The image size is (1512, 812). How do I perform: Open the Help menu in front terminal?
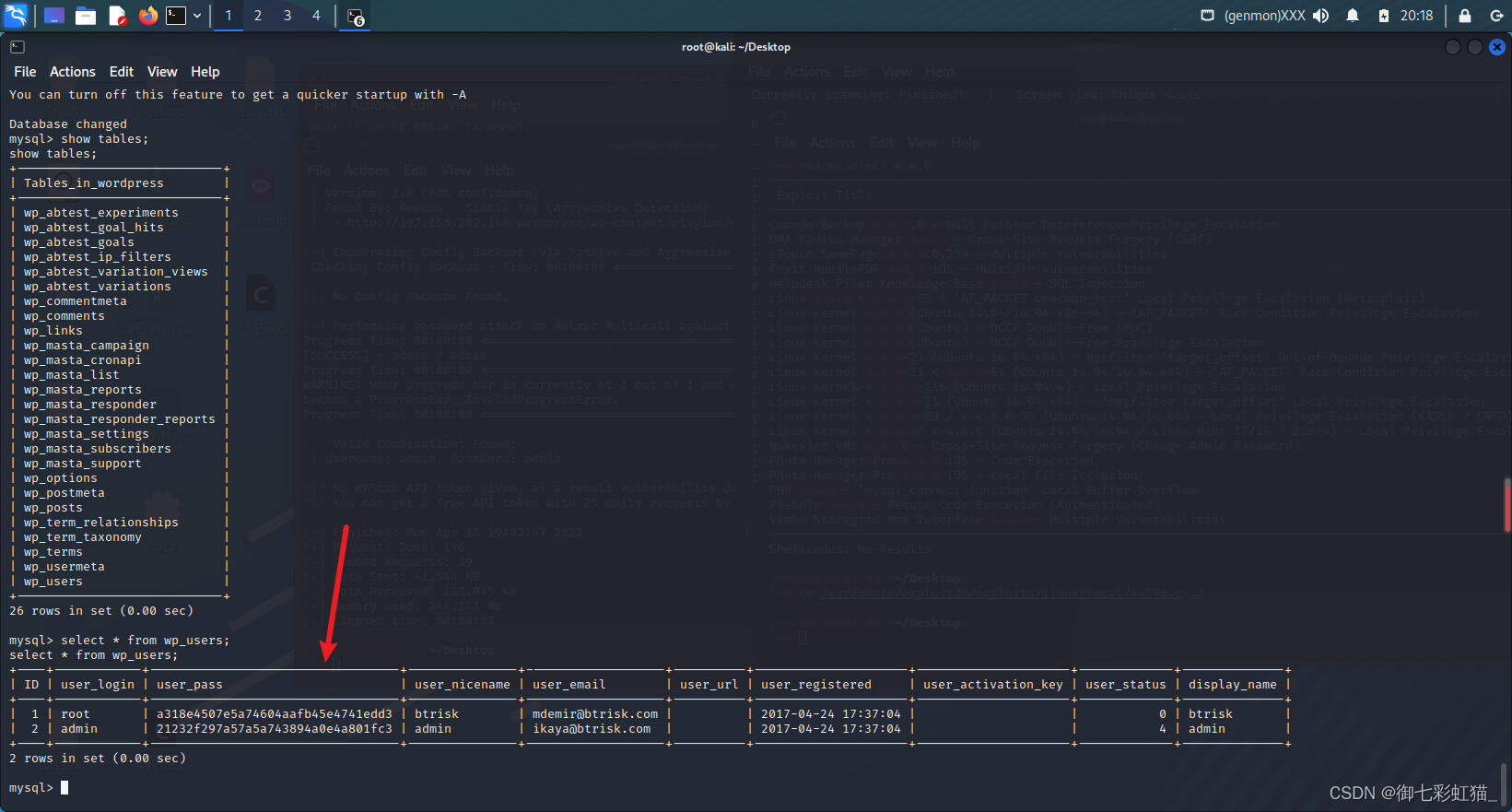point(205,72)
